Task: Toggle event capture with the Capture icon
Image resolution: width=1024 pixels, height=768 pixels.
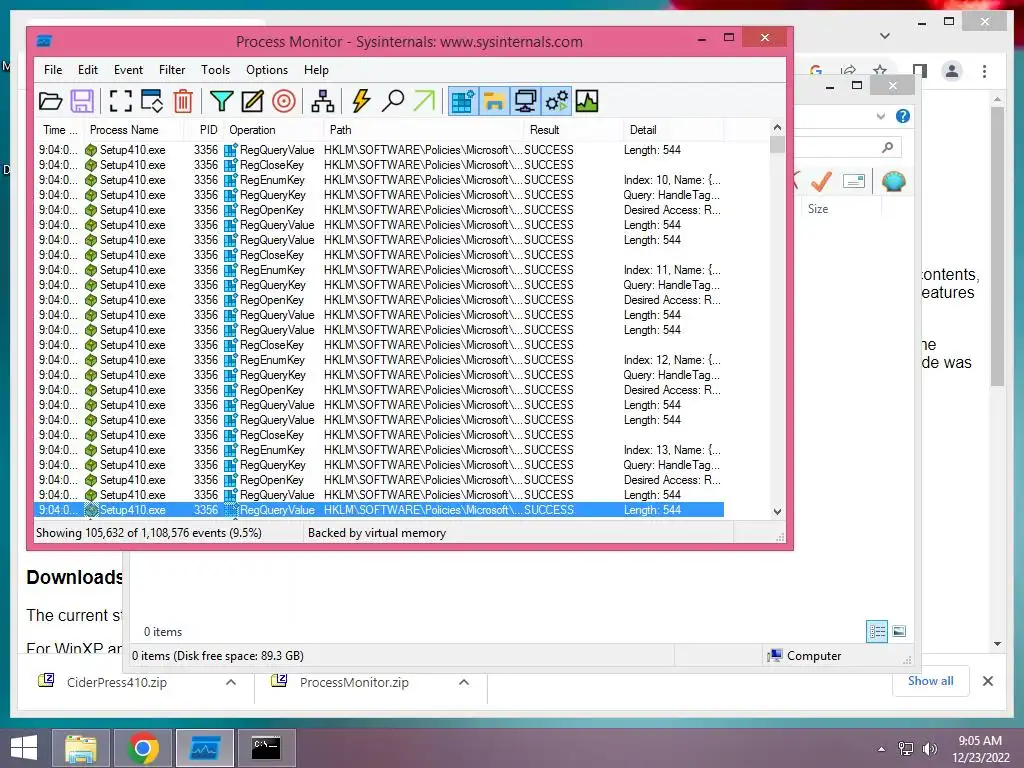Action: coord(120,101)
